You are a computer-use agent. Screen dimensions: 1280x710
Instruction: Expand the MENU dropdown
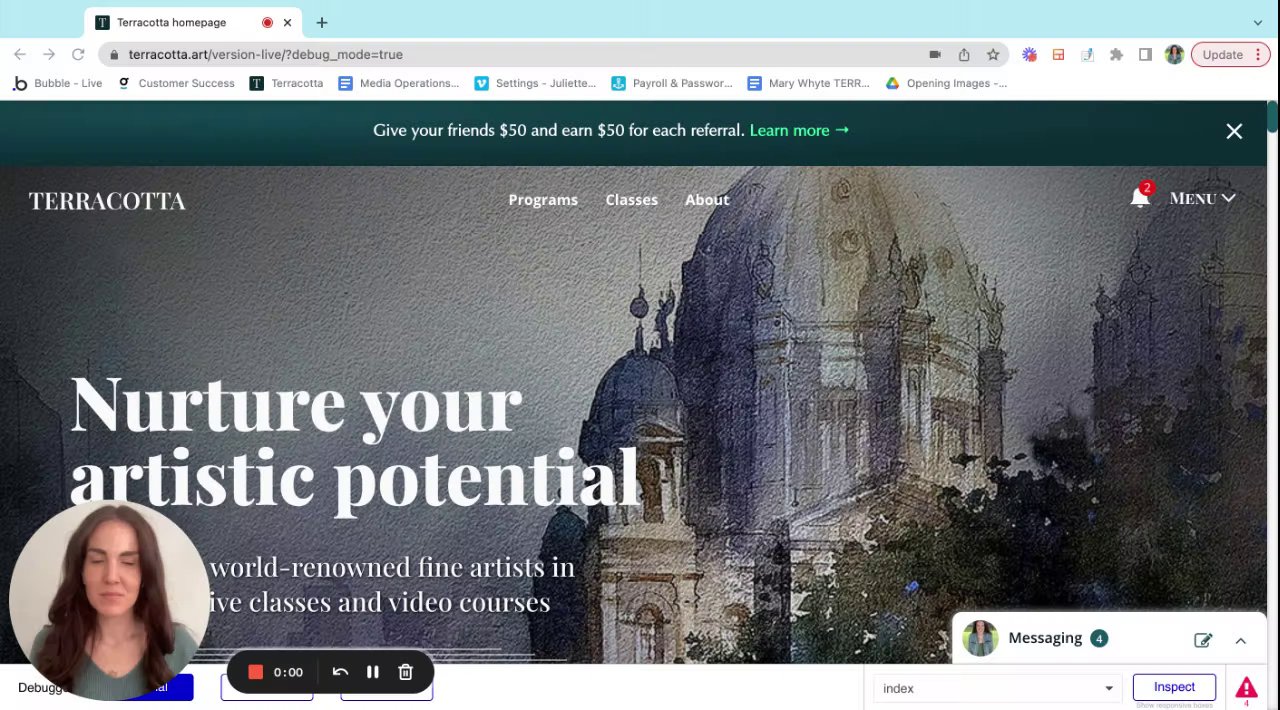click(1202, 198)
